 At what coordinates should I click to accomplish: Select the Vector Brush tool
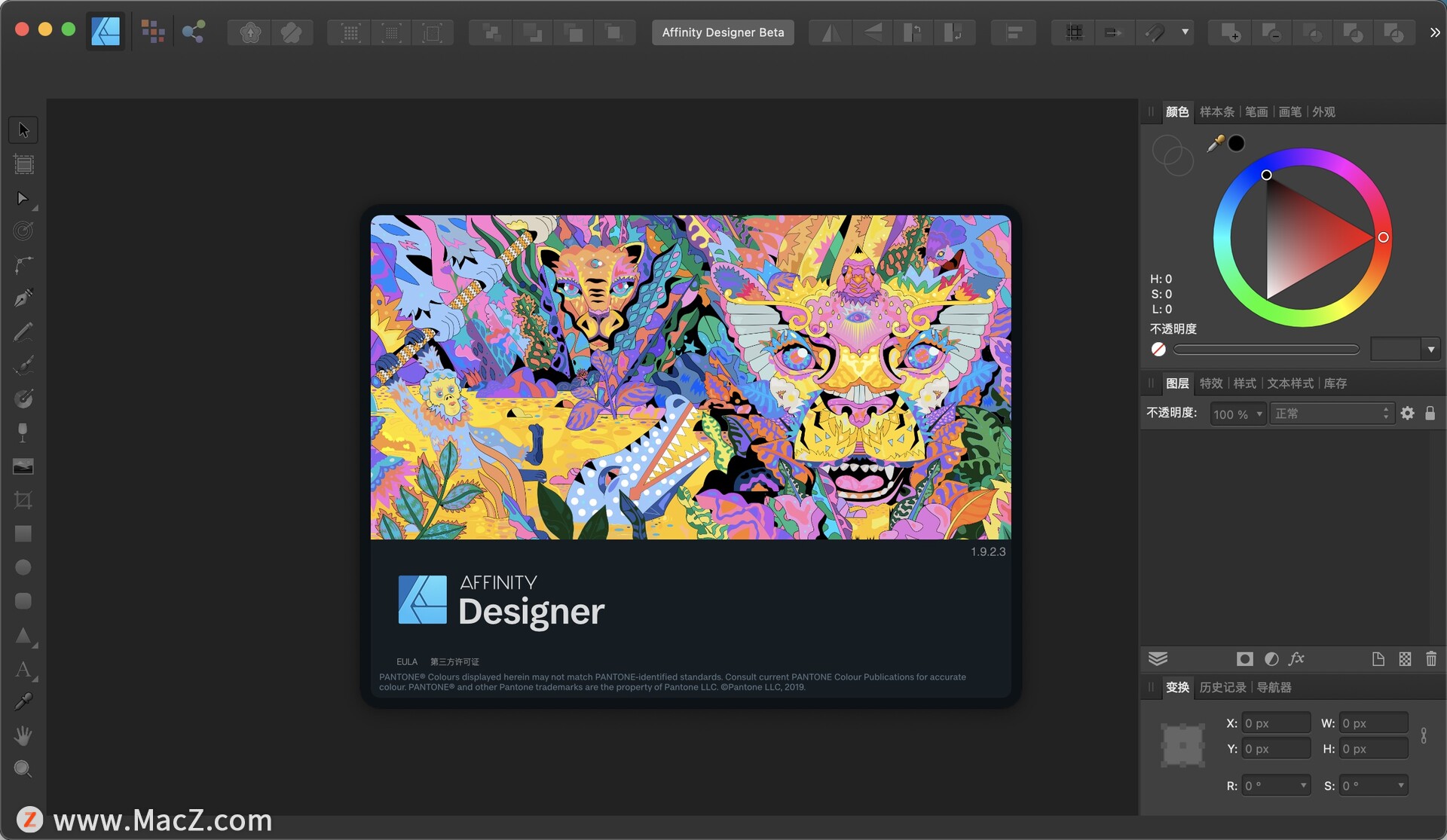point(23,365)
